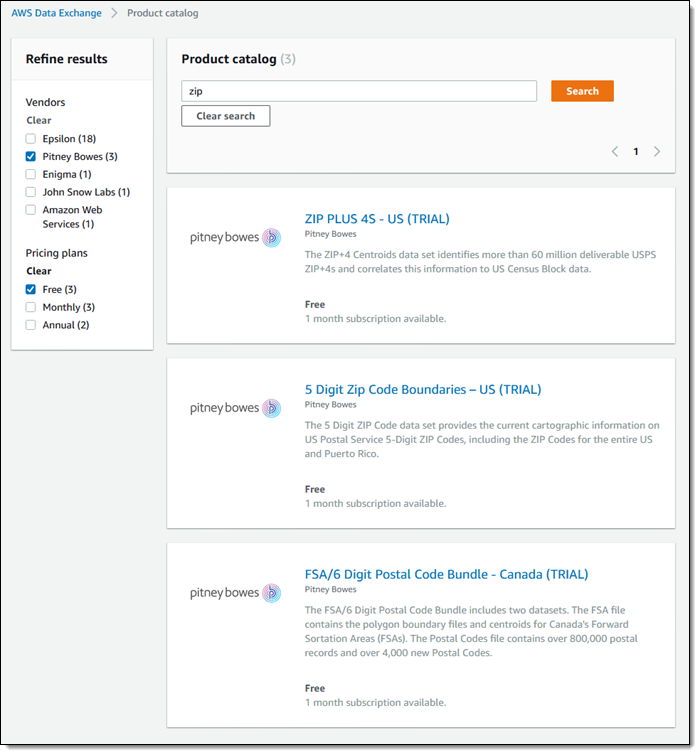Open AWS Data Exchange breadcrumb link
The width and height of the screenshot is (700, 755).
point(56,14)
